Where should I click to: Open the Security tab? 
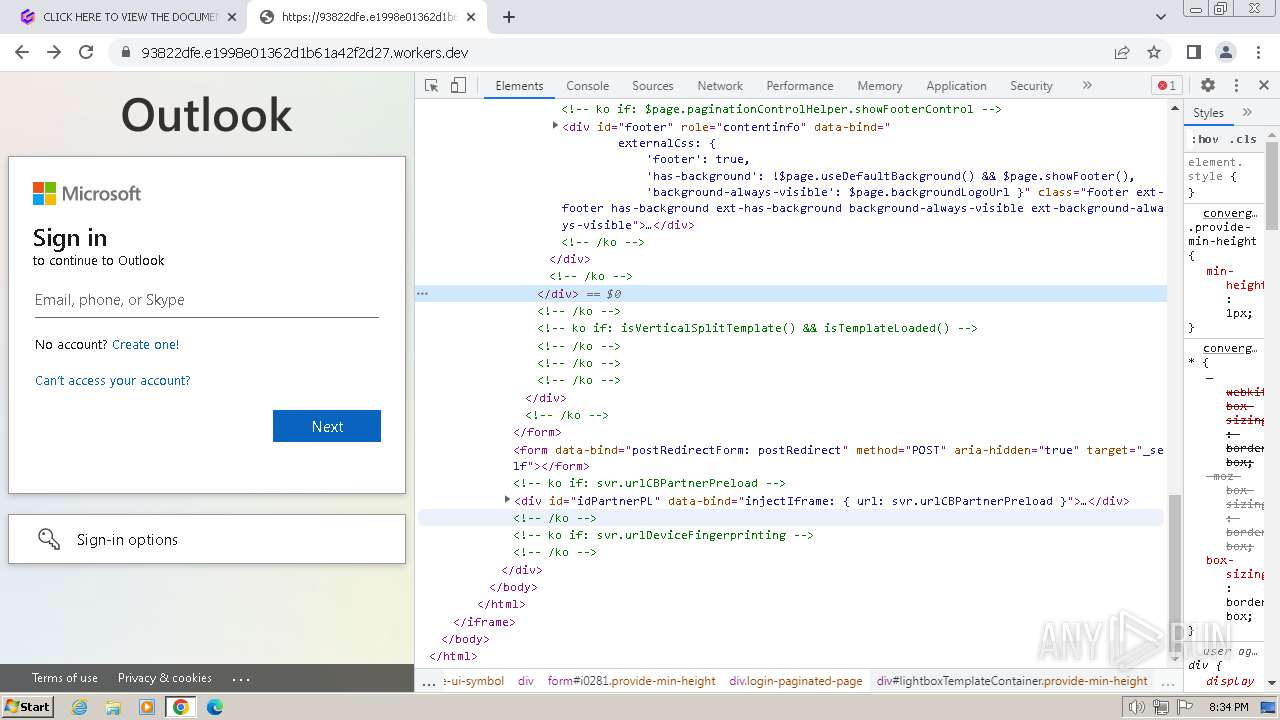1031,86
